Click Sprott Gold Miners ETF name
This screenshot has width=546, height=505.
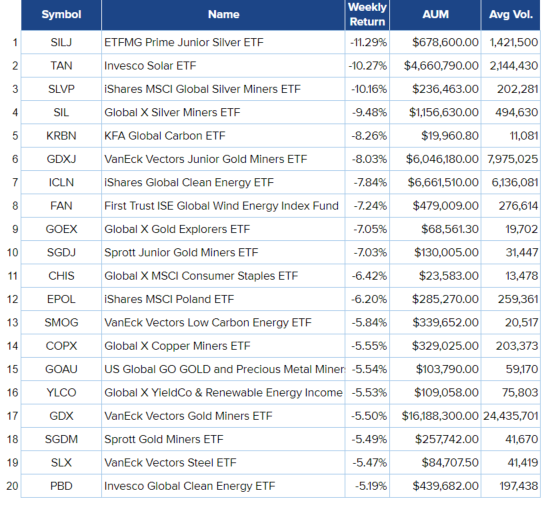[164, 439]
